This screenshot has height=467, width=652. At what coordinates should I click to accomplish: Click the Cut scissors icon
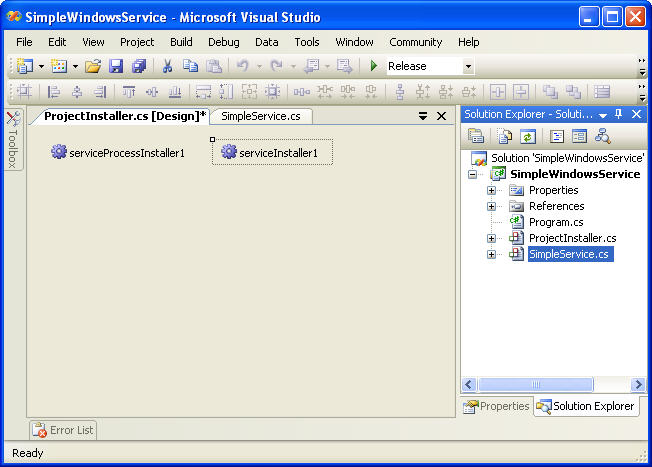(168, 66)
